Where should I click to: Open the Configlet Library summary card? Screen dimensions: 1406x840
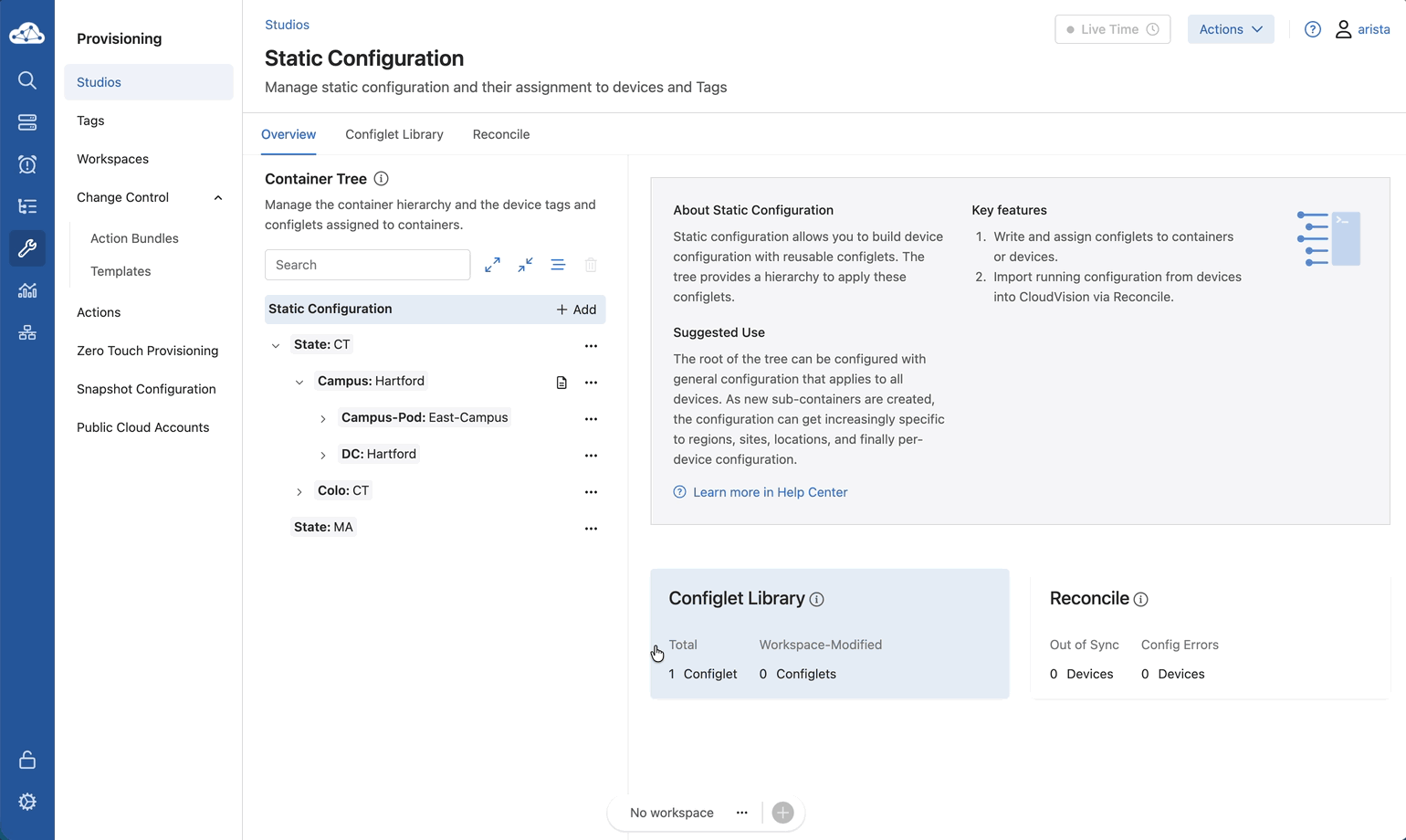[x=830, y=634]
